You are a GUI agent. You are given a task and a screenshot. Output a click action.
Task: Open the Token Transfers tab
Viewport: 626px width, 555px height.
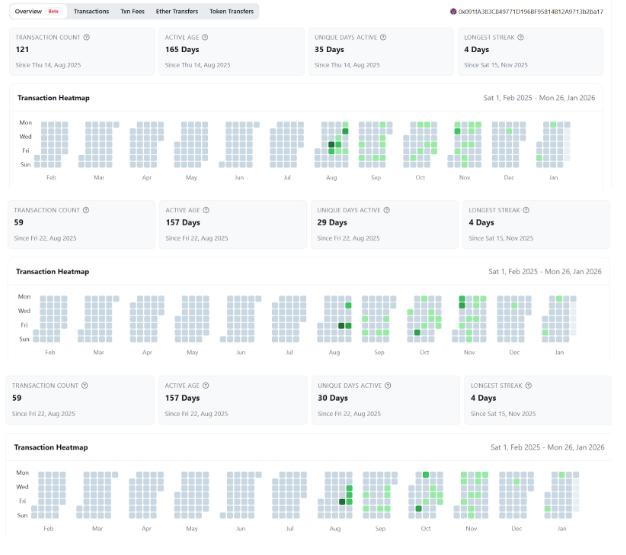[231, 11]
